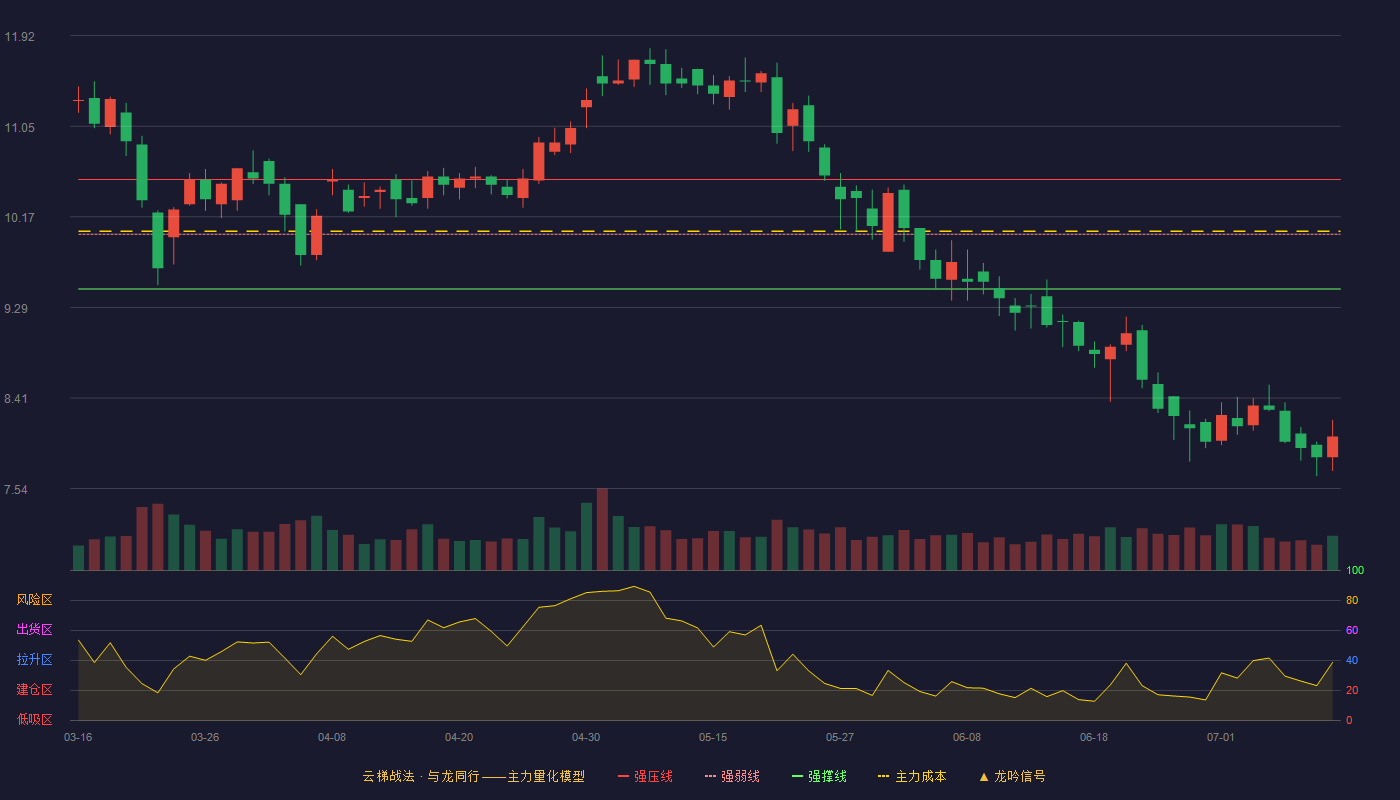Select the 低吸区 zone label

34,719
